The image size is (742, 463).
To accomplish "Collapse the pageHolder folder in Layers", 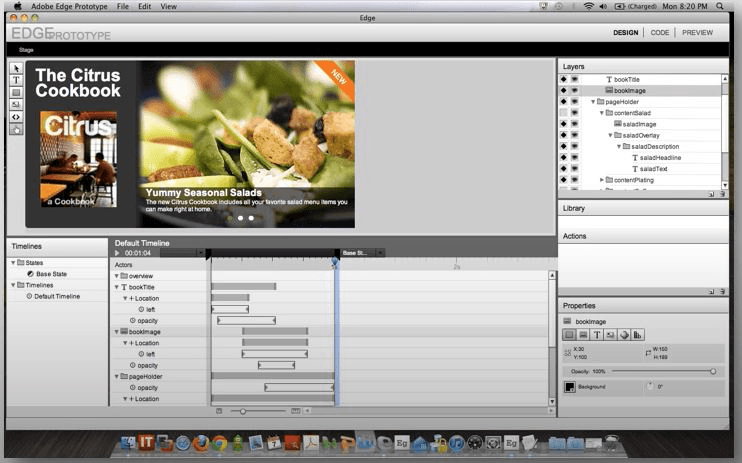I will 594,102.
